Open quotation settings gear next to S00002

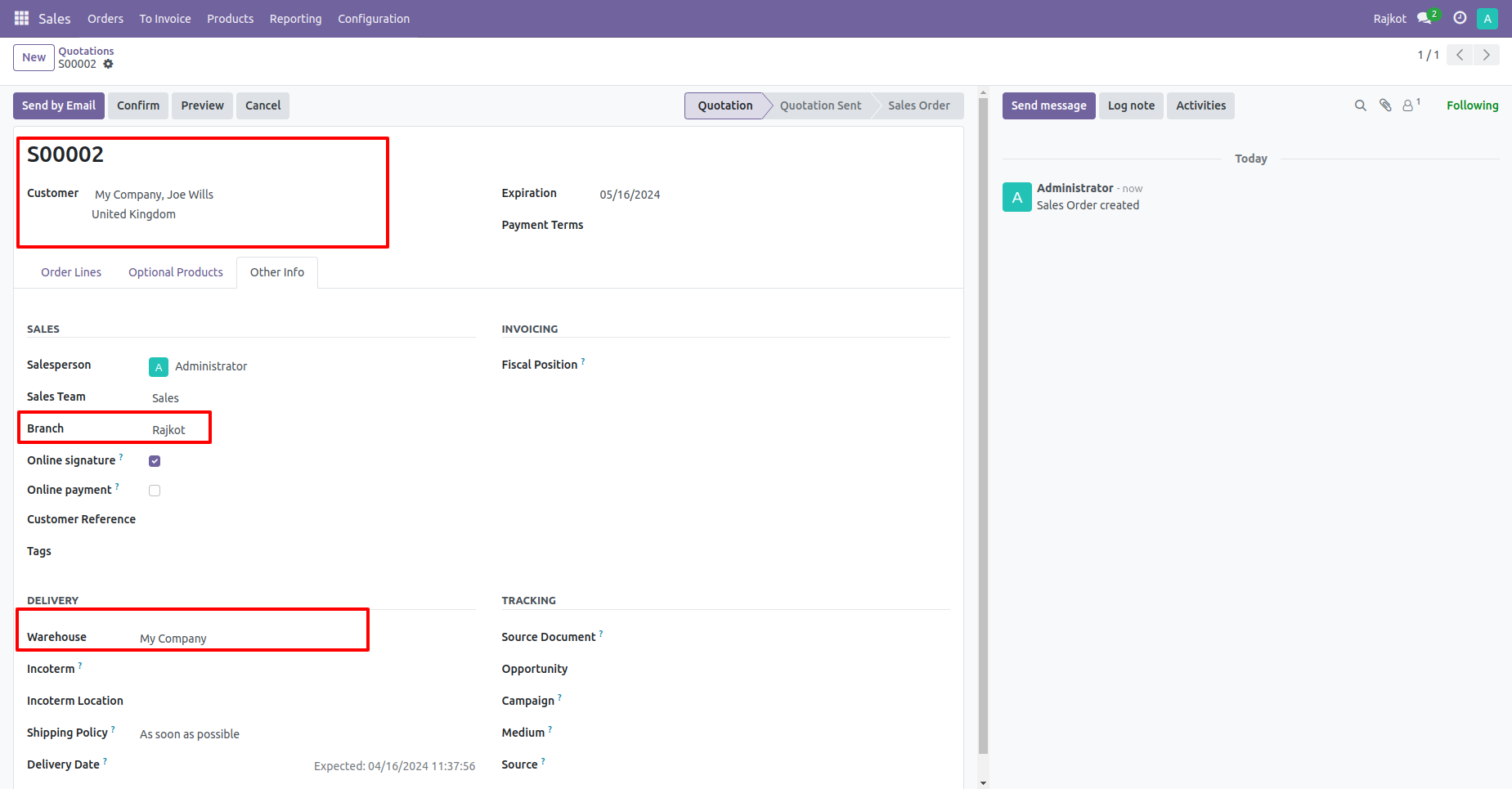tap(110, 64)
